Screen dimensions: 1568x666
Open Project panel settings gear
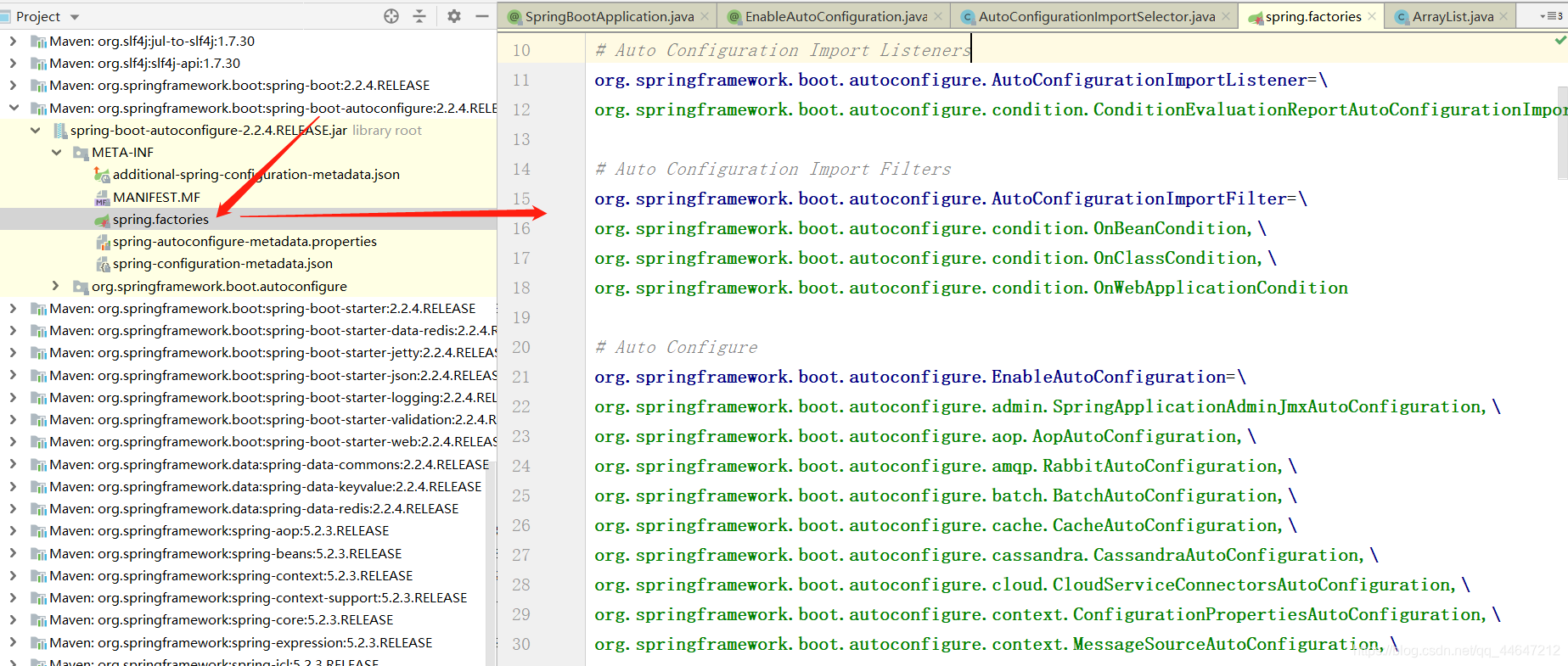[454, 16]
